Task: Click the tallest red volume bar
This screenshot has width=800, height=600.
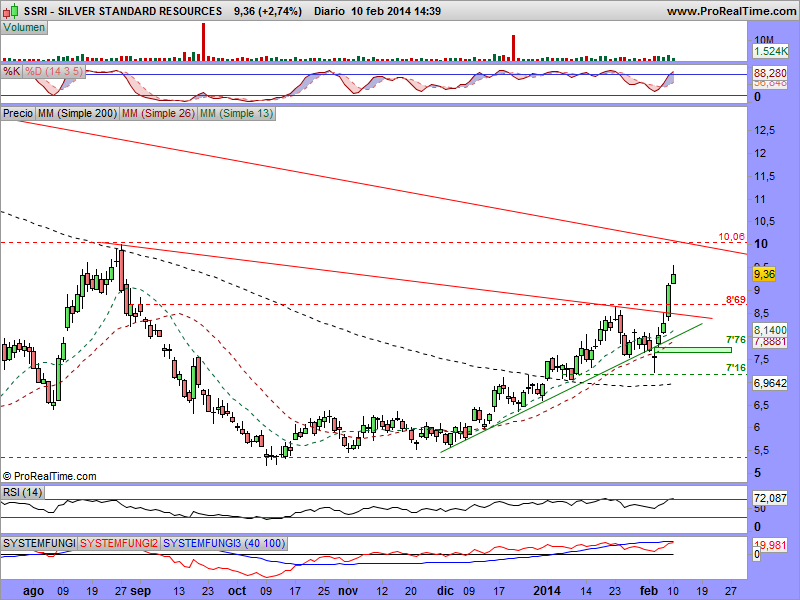Action: (204, 42)
